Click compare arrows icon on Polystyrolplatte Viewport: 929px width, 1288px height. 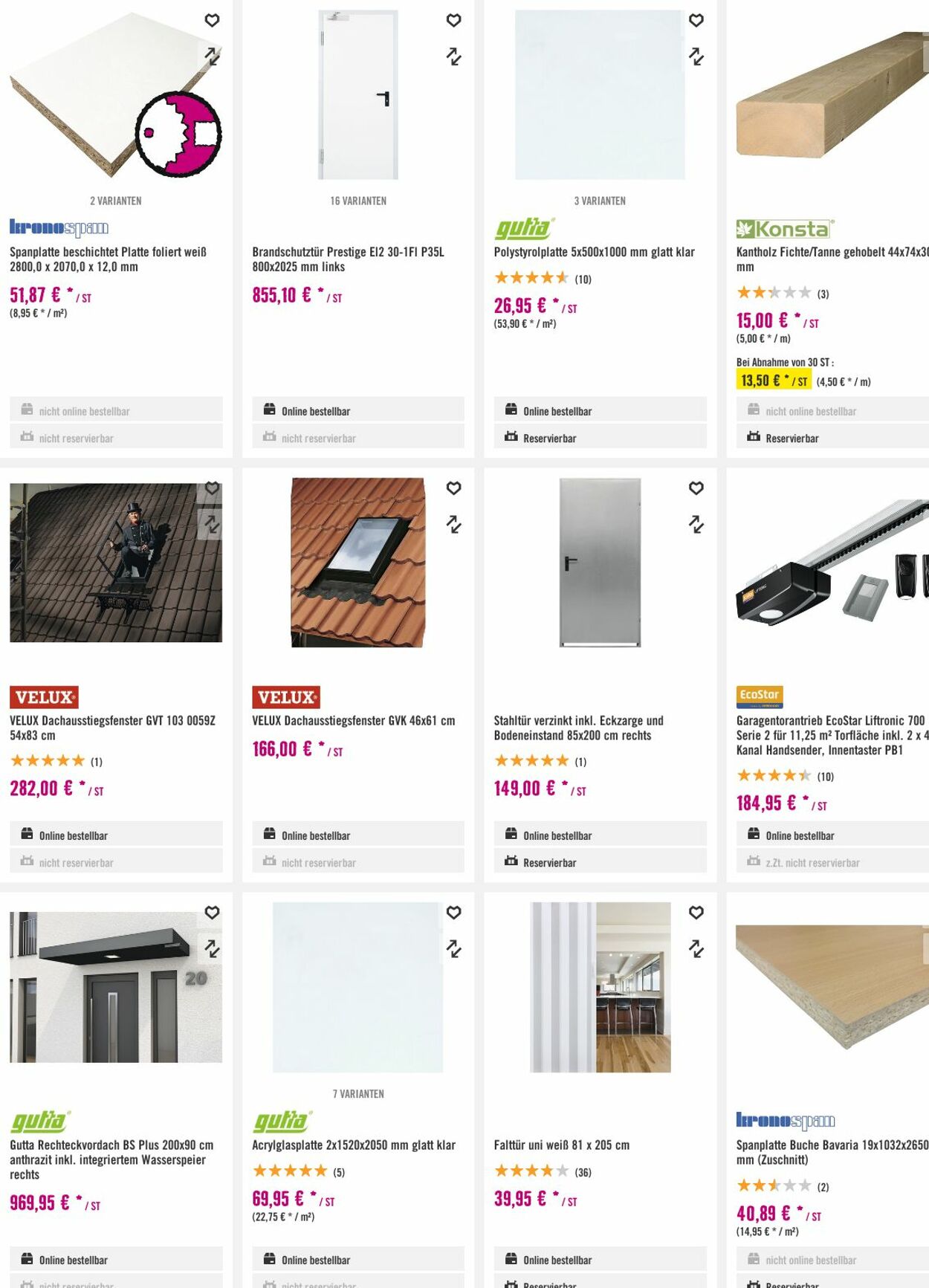(696, 56)
